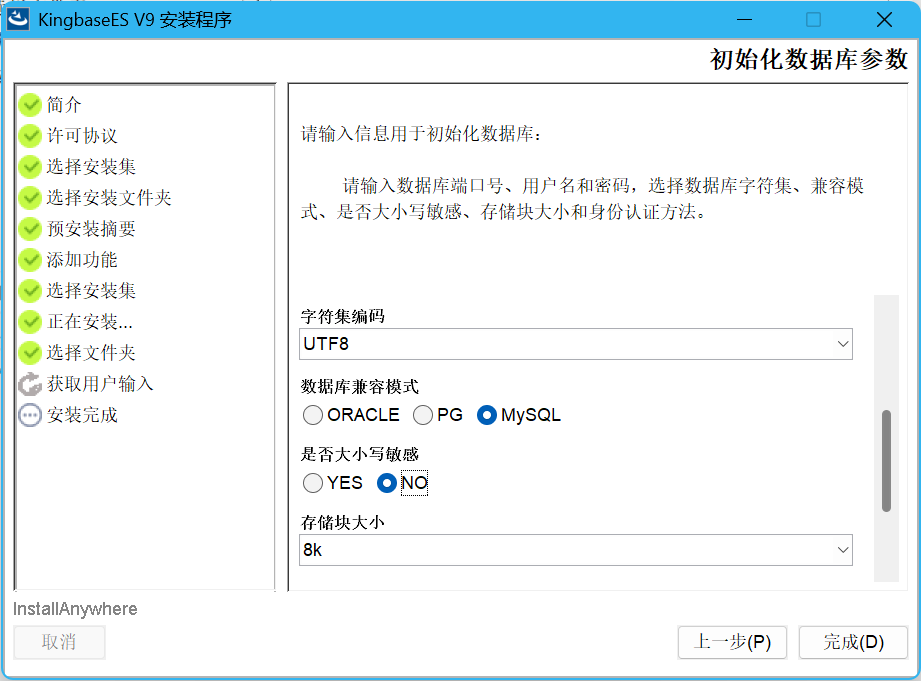Click the current-step arrow icon beside 获取用户输入
921x681 pixels.
30,384
